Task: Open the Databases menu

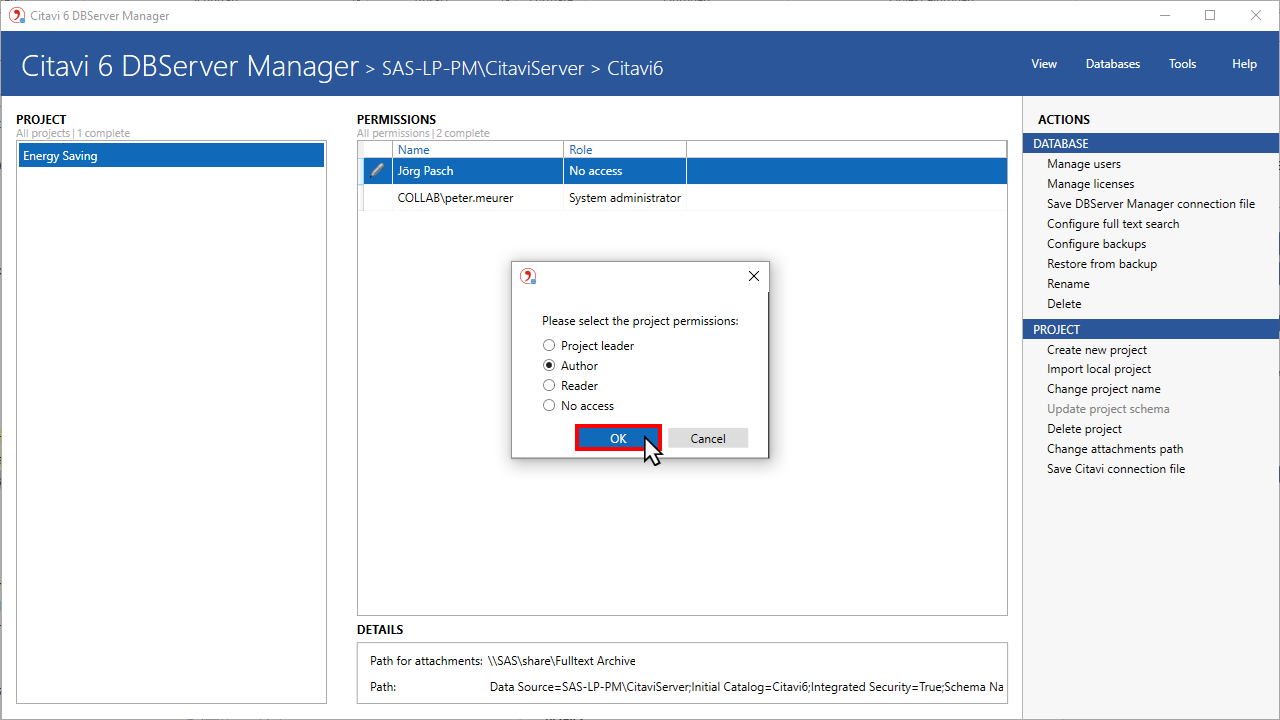Action: (1112, 64)
